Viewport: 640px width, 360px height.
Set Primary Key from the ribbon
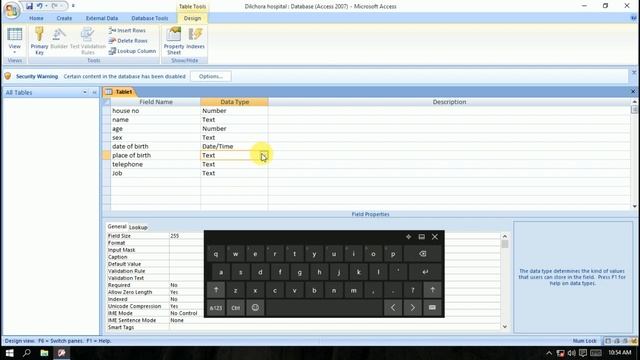[39, 41]
